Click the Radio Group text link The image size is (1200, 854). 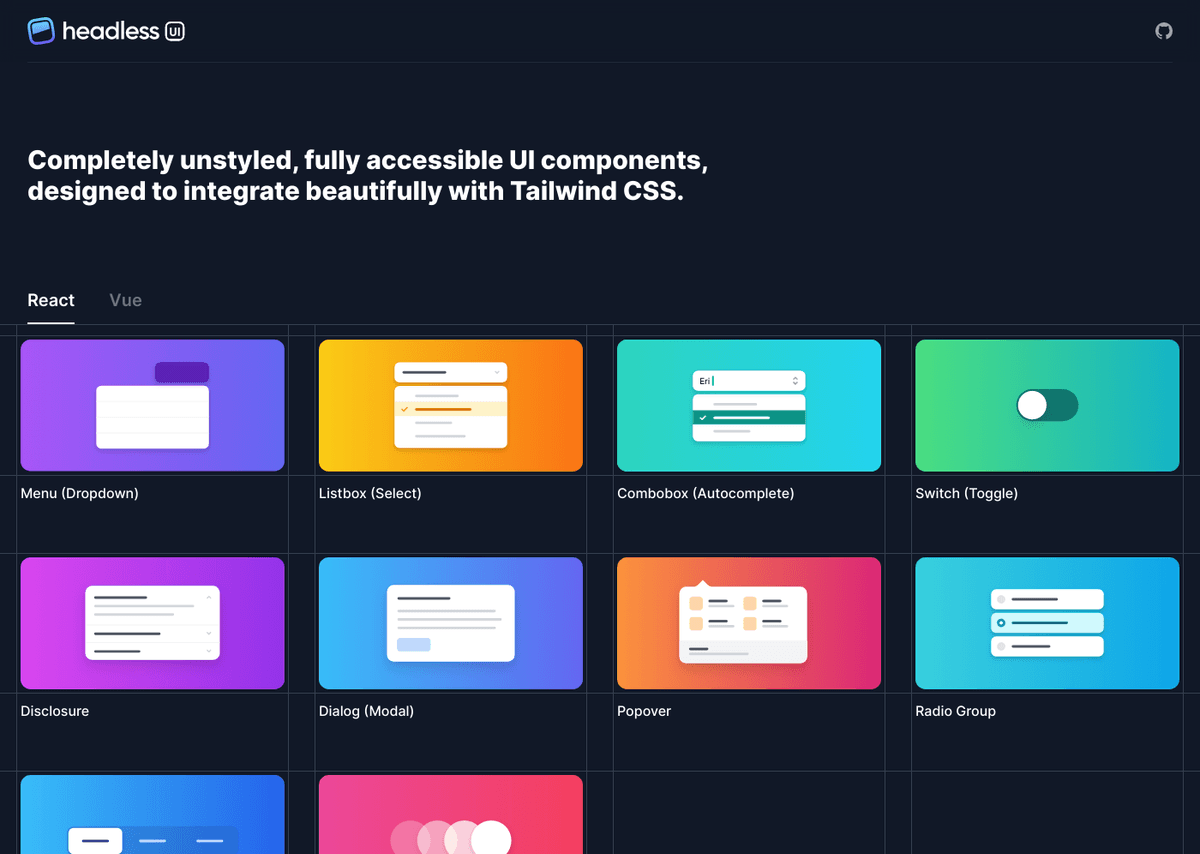(956, 711)
